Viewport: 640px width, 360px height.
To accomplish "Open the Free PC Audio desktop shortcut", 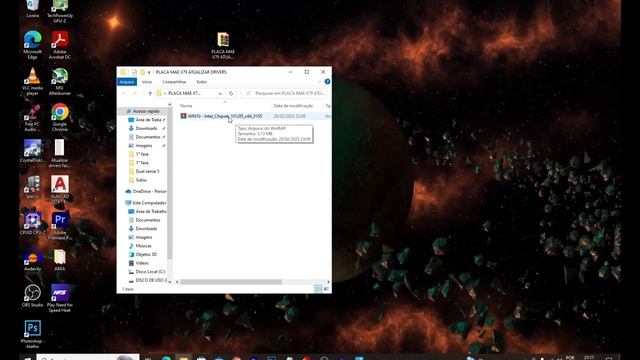I will coord(32,118).
